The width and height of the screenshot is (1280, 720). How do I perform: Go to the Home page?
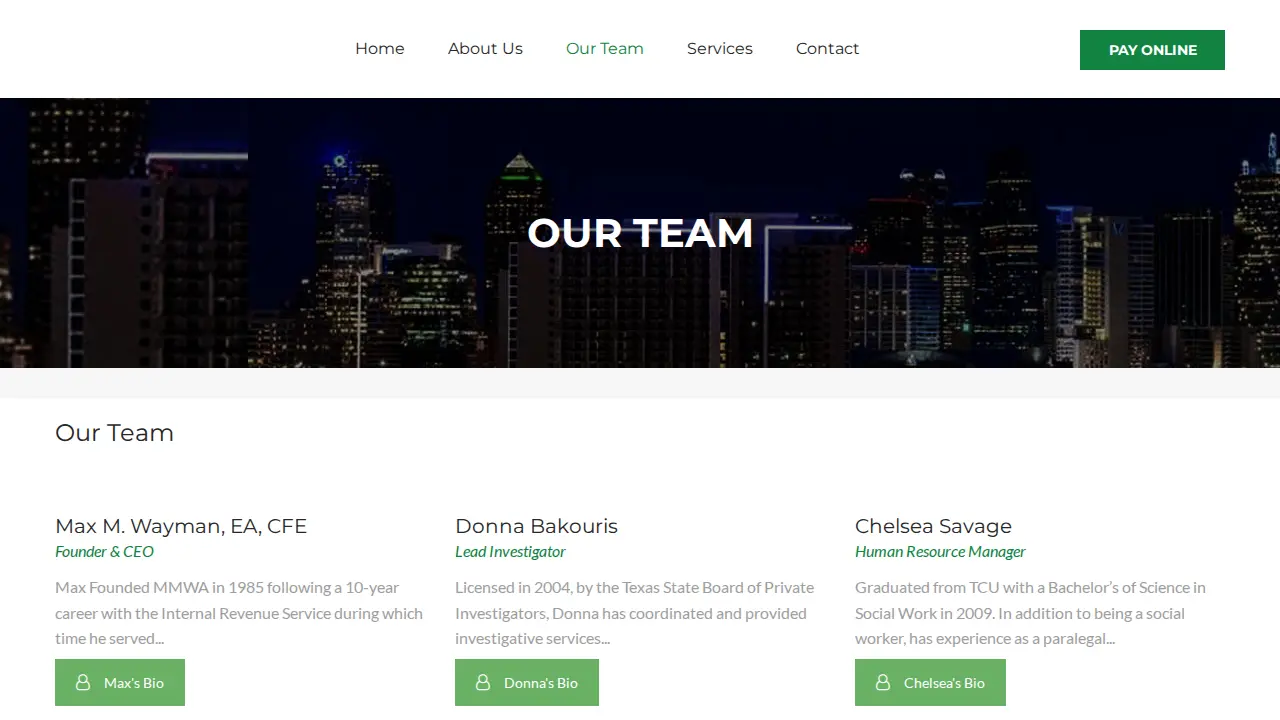(380, 49)
